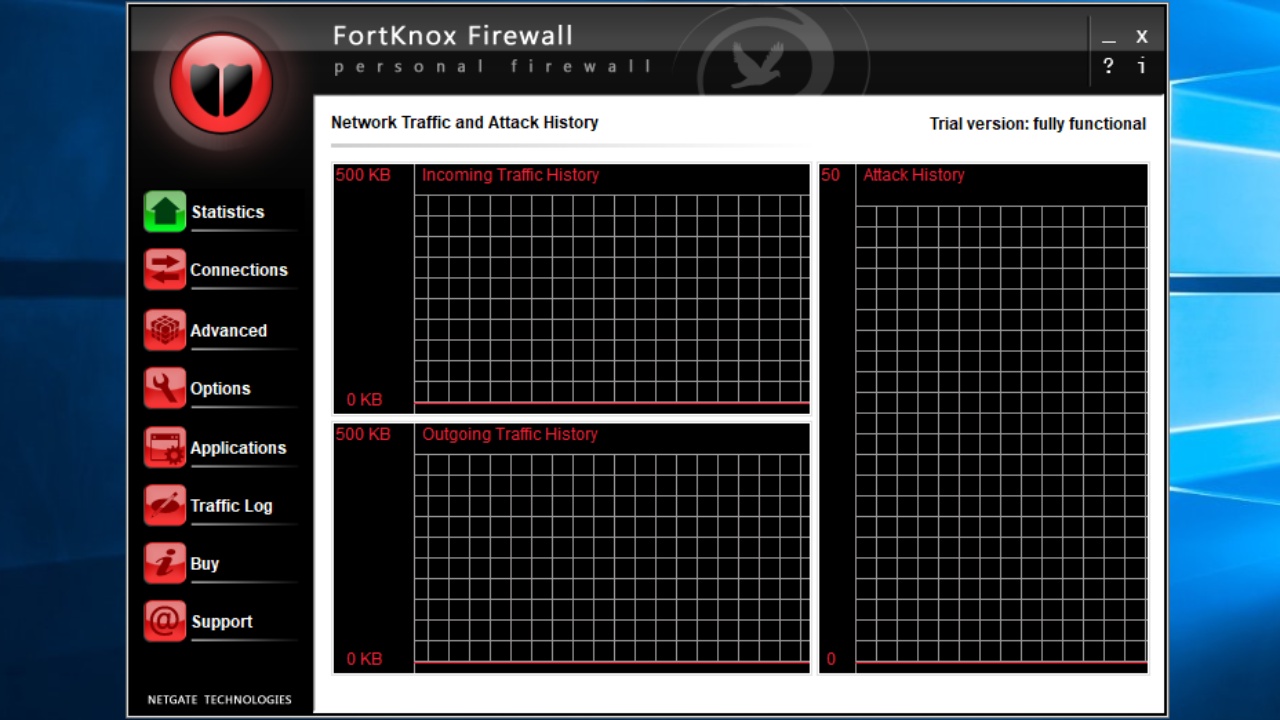Minimize the FortKnox Firewall window
This screenshot has height=720, width=1280.
1108,38
